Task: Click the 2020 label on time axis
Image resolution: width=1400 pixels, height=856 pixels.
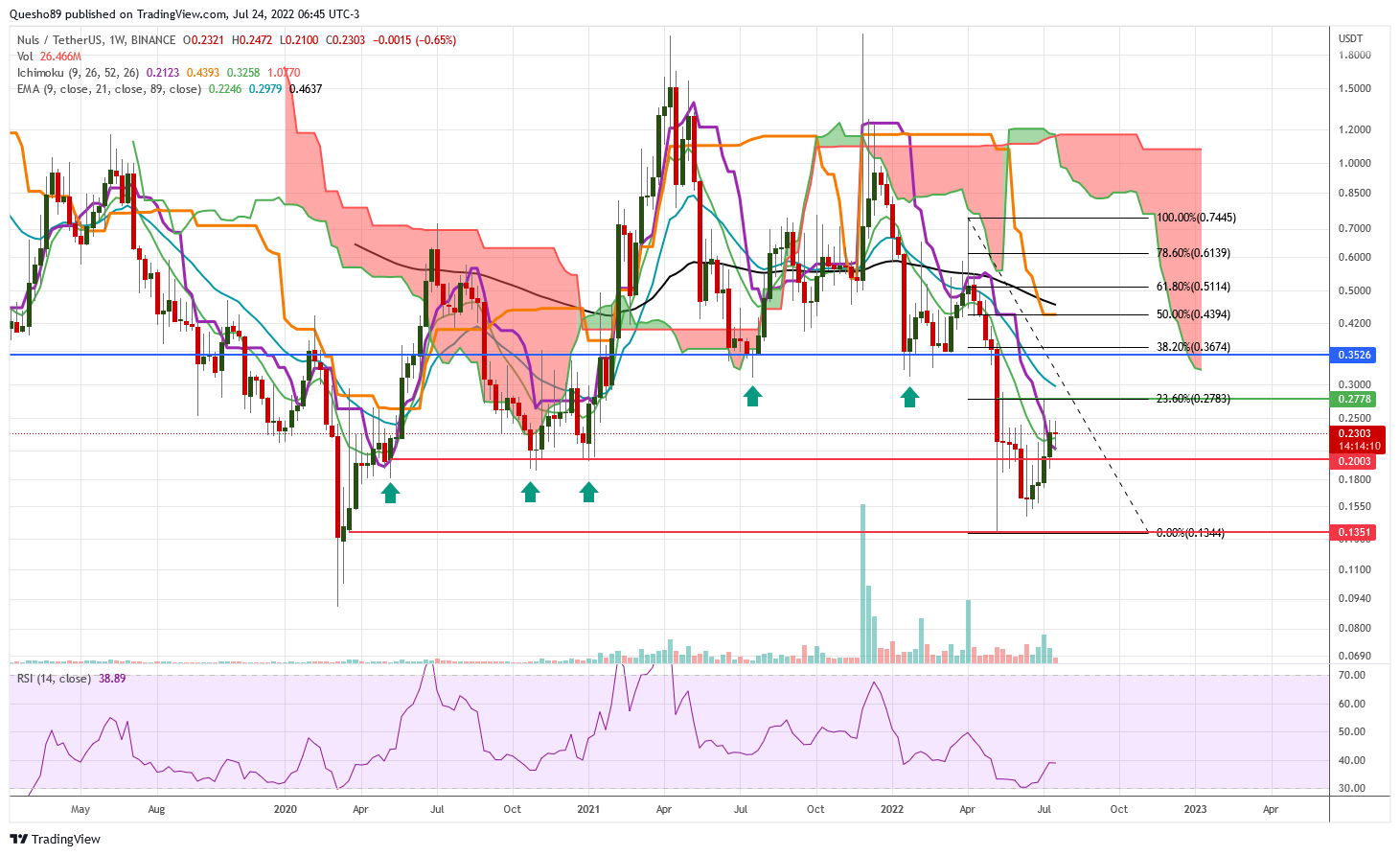Action: [x=285, y=809]
